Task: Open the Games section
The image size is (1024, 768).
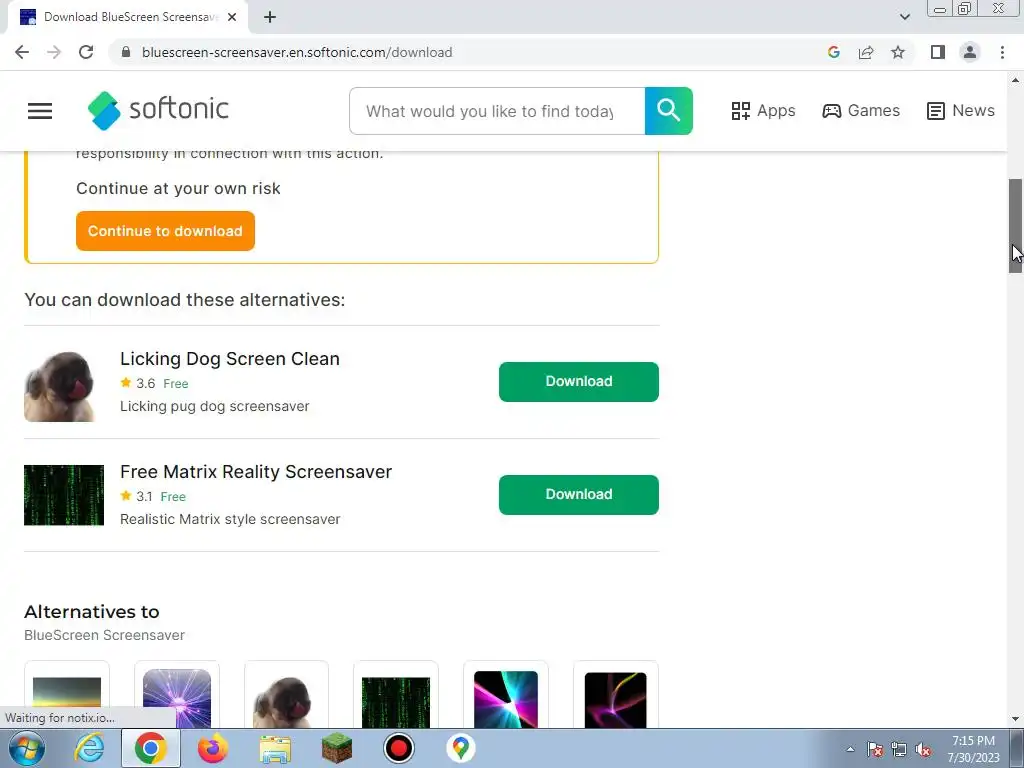Action: (861, 110)
